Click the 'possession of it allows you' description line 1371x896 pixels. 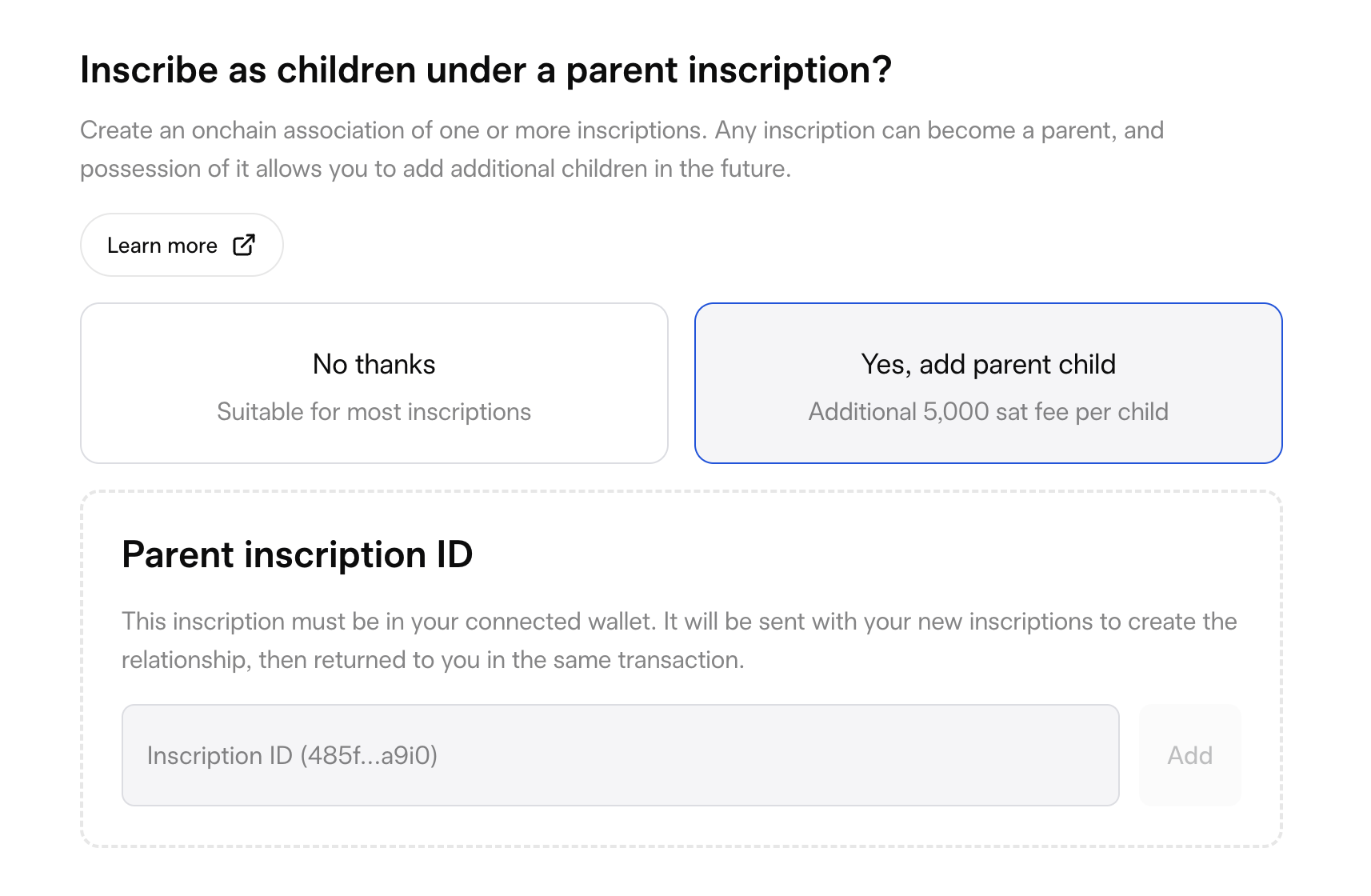[x=435, y=169]
